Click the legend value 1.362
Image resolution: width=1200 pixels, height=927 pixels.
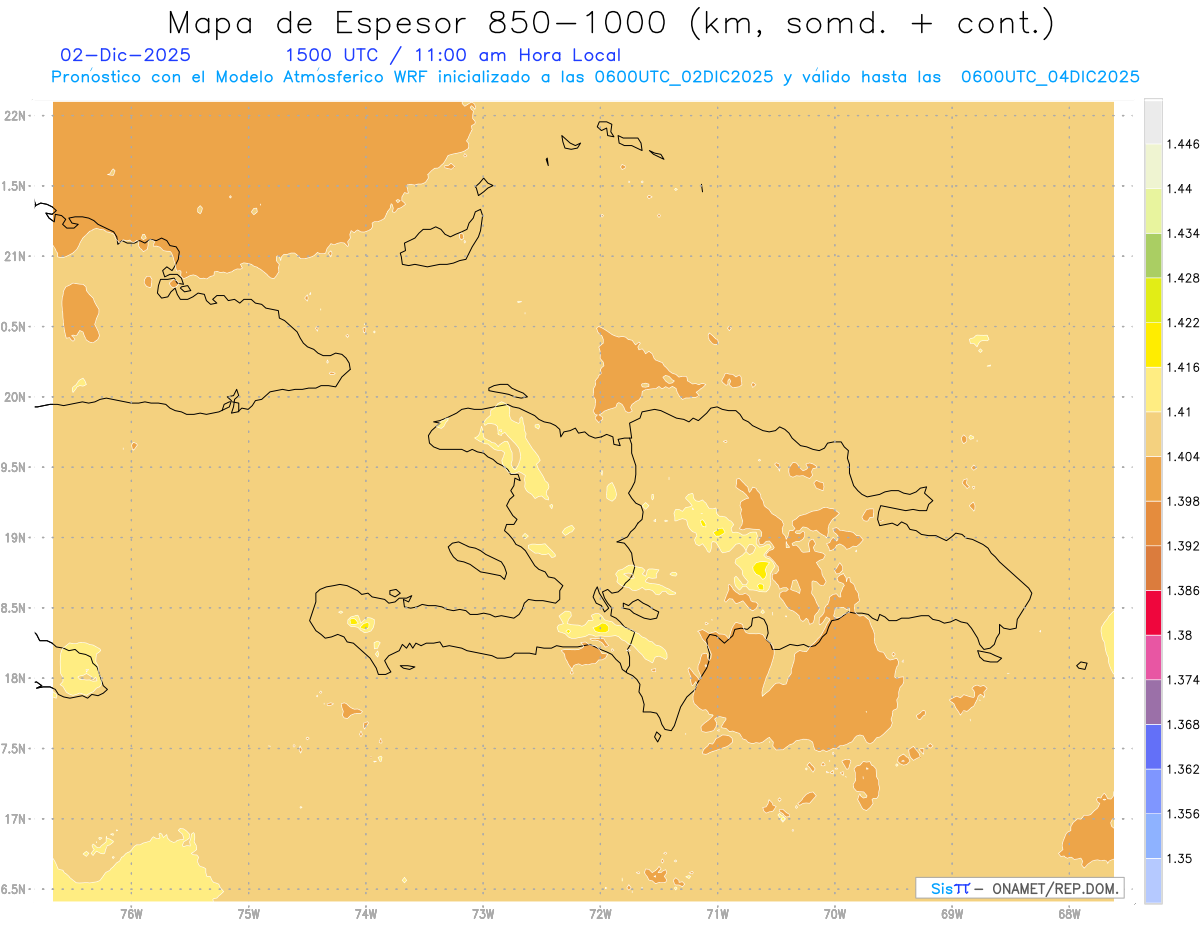1185,769
